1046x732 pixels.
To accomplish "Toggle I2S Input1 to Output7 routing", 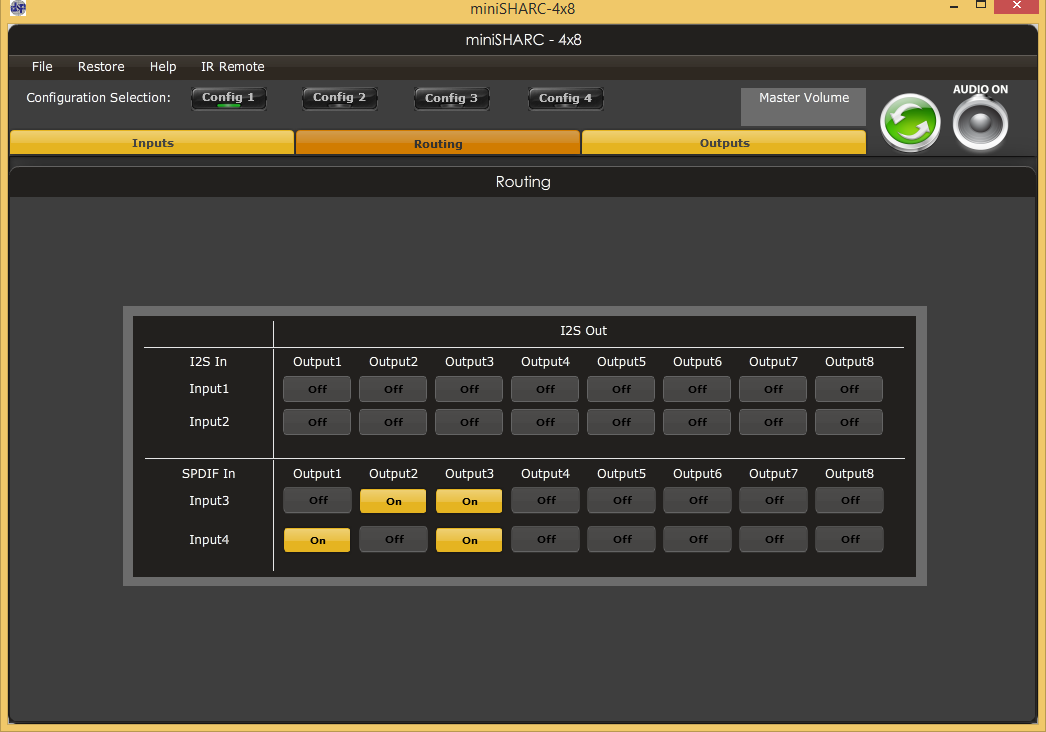I will (x=773, y=389).
